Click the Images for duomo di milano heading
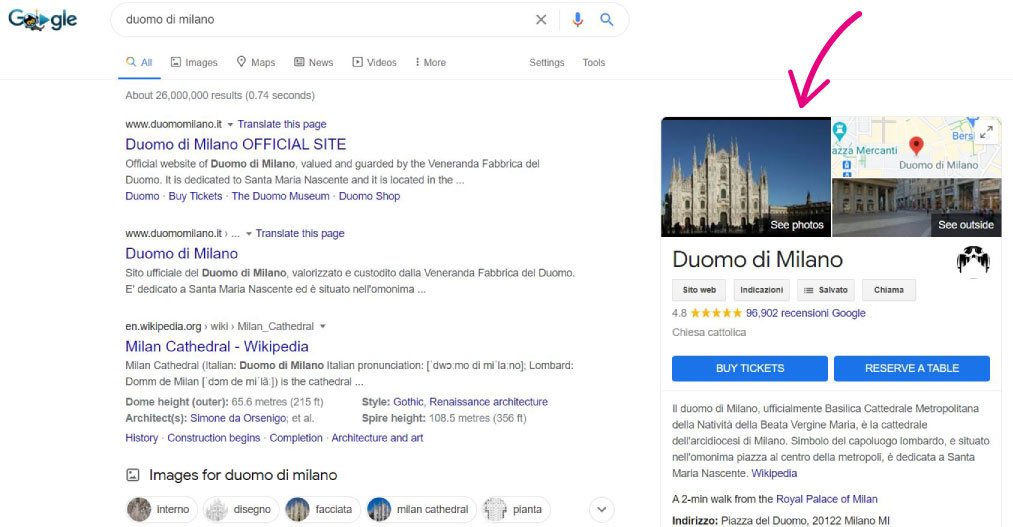Image resolution: width=1013 pixels, height=527 pixels. (243, 475)
